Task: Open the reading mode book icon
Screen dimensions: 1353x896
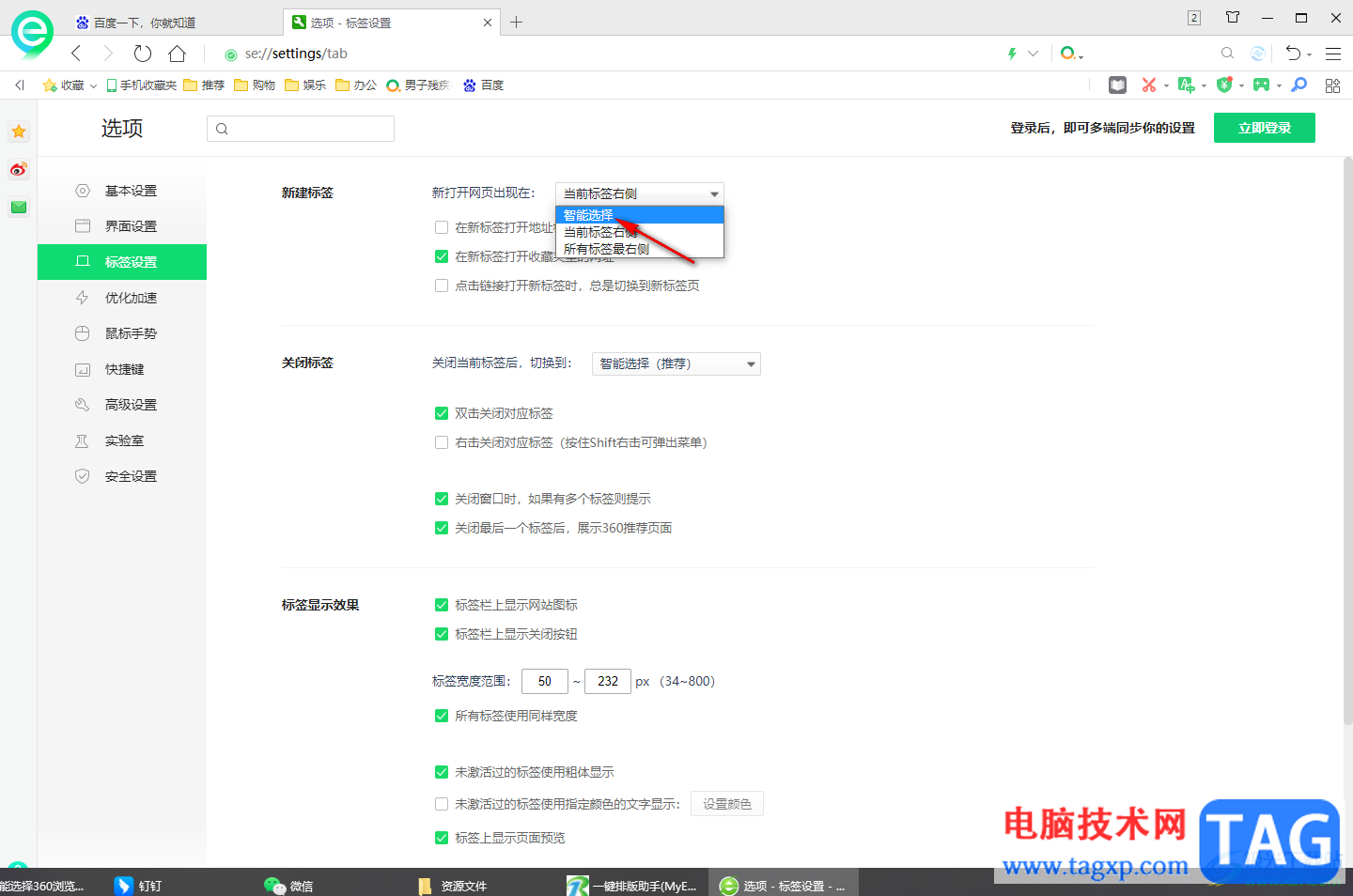Action: click(1117, 85)
